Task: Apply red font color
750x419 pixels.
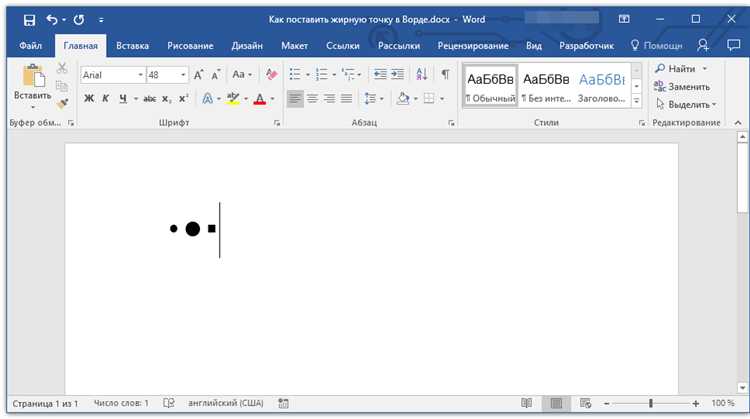Action: [x=260, y=99]
